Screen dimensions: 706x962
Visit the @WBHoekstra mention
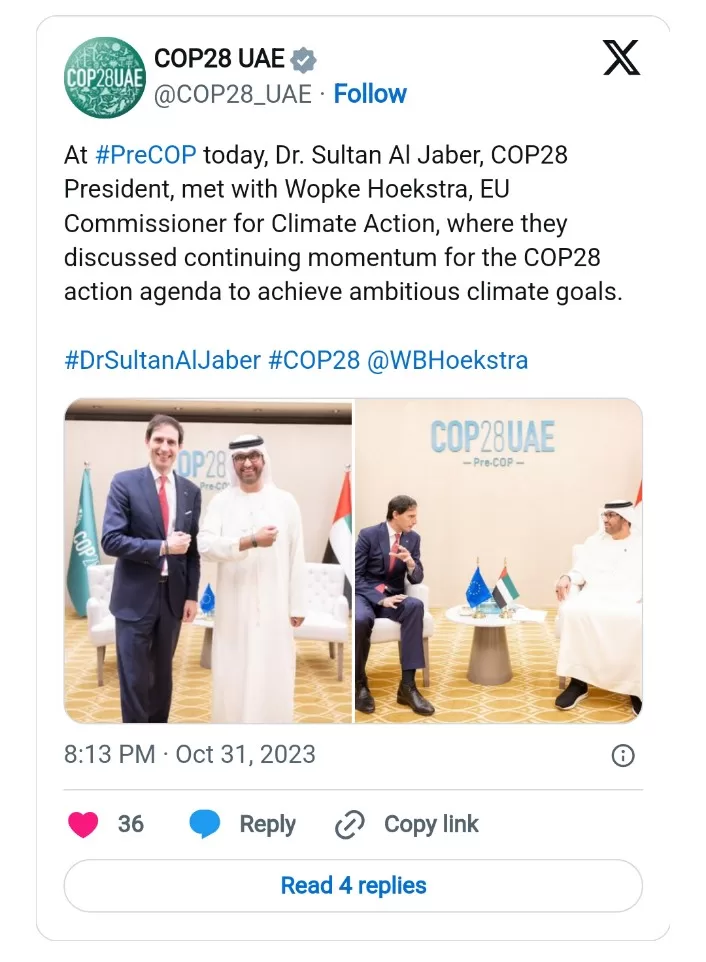click(447, 360)
